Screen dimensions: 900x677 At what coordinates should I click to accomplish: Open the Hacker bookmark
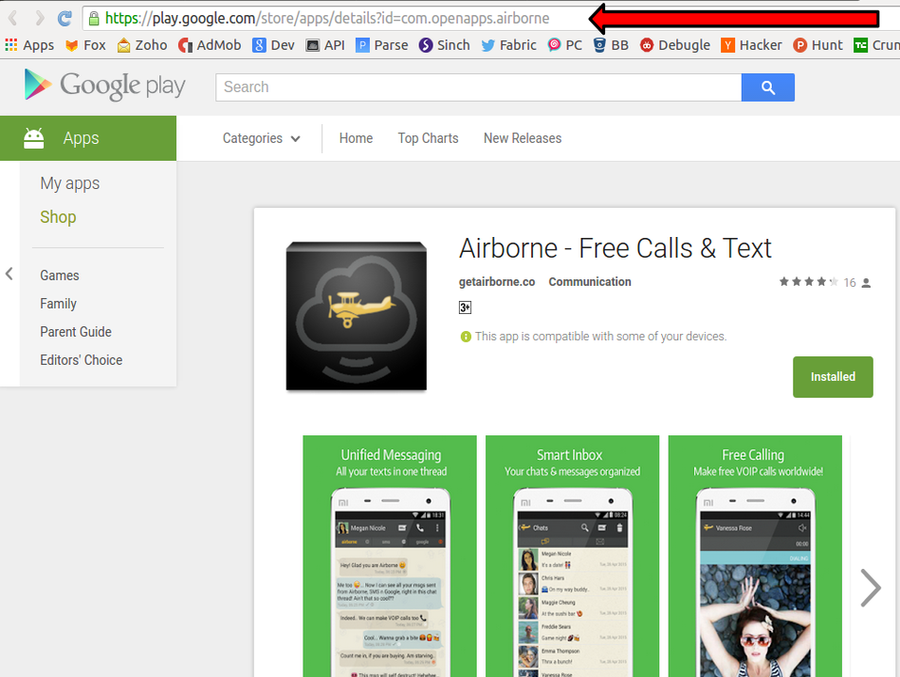click(751, 45)
